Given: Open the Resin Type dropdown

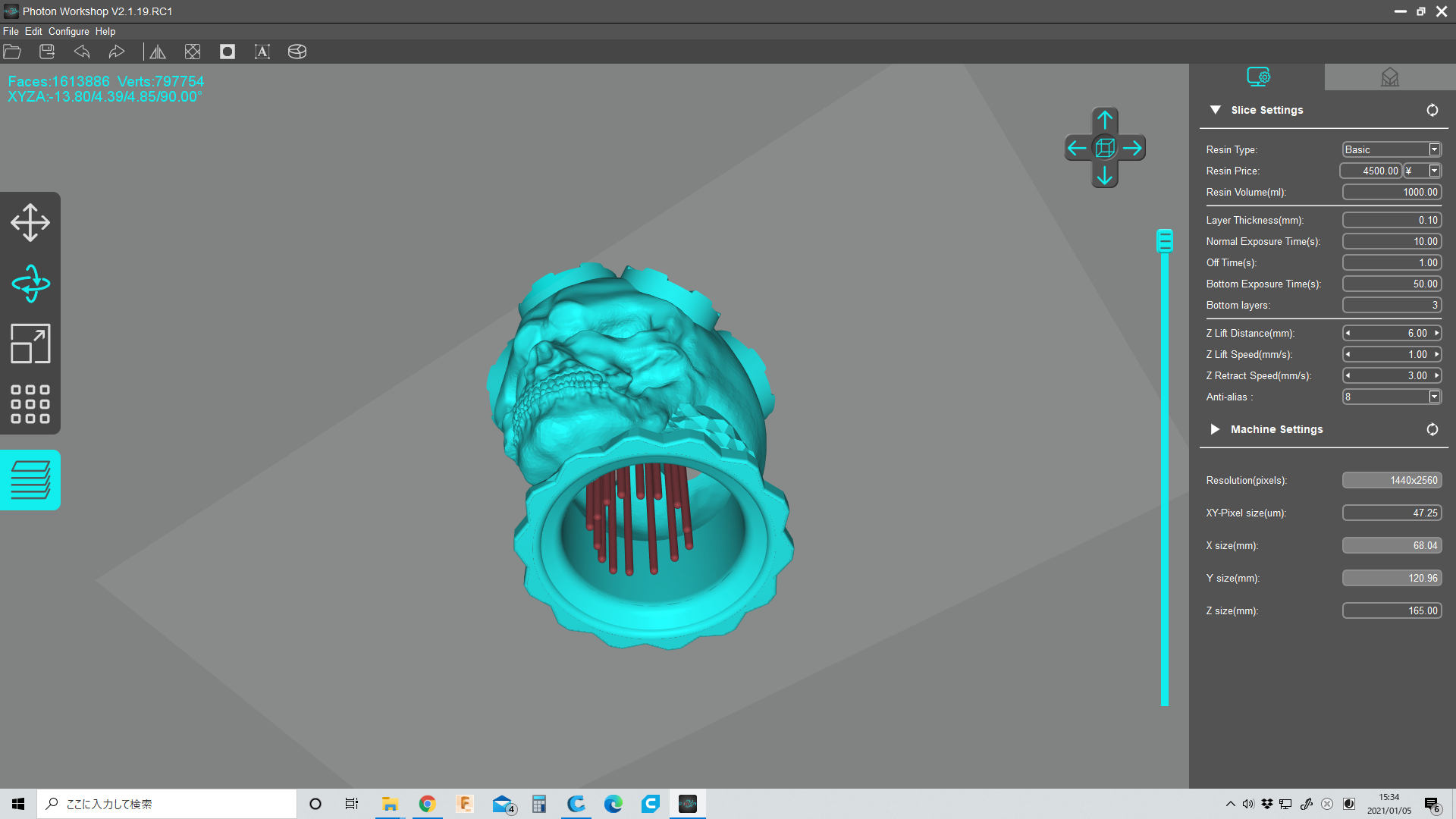Looking at the screenshot, I should point(1392,149).
